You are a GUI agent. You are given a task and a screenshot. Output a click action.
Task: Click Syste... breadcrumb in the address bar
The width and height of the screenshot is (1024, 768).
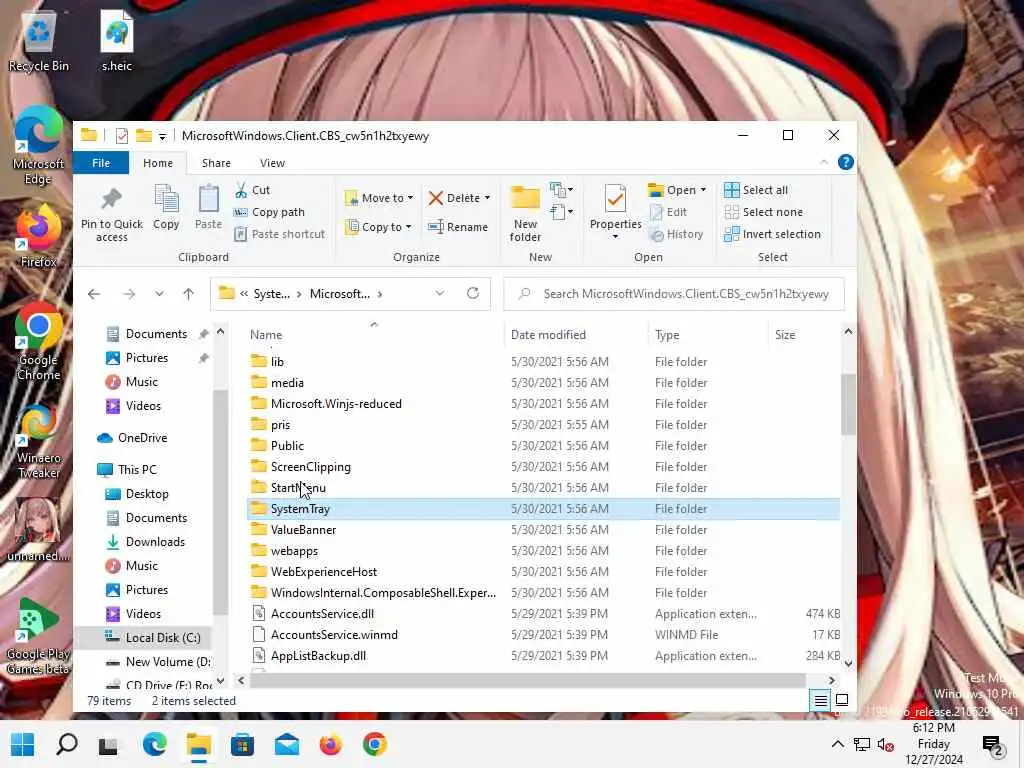[272, 294]
